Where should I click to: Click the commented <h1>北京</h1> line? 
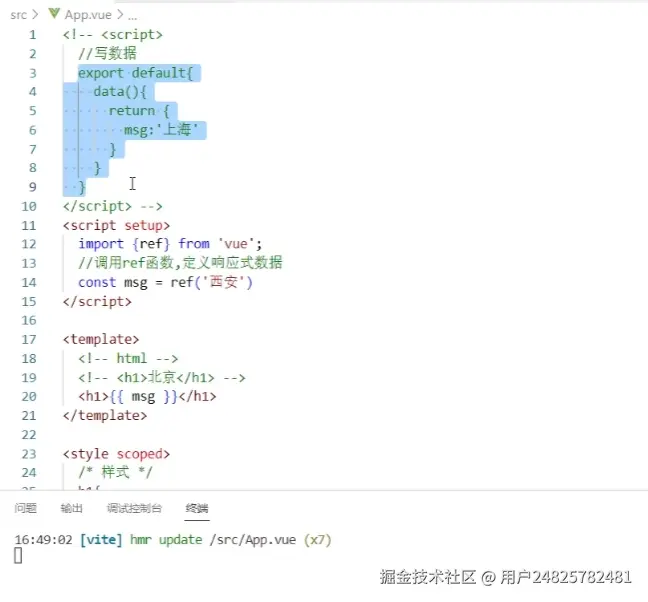pyautogui.click(x=162, y=378)
